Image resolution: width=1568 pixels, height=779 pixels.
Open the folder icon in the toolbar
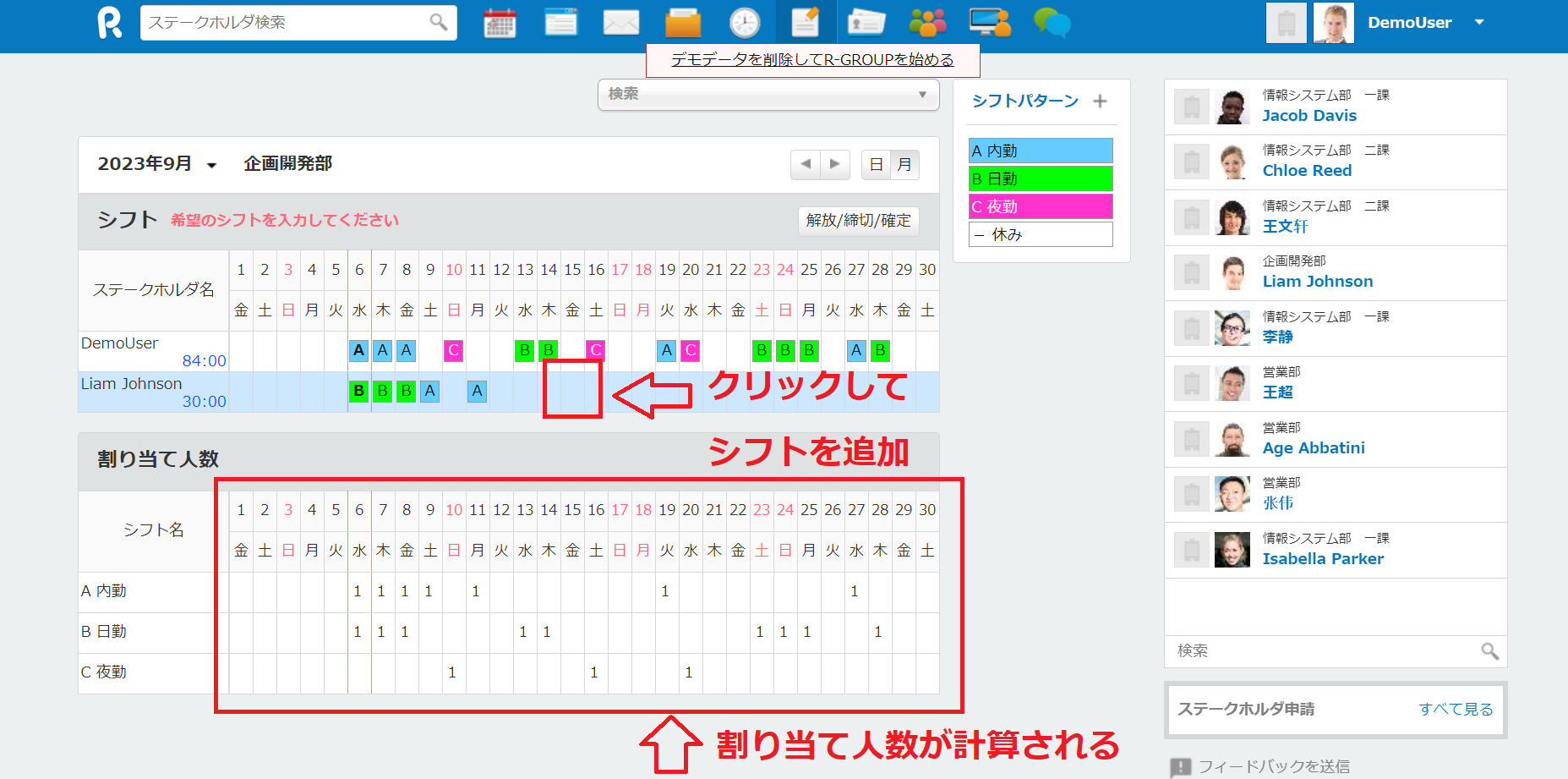point(682,23)
